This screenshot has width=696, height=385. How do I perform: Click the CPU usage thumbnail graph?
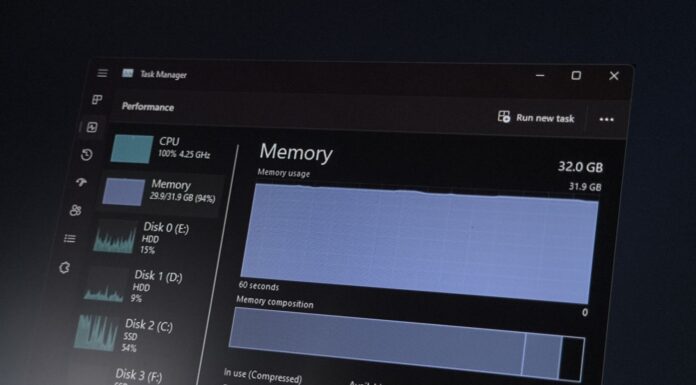pyautogui.click(x=132, y=149)
